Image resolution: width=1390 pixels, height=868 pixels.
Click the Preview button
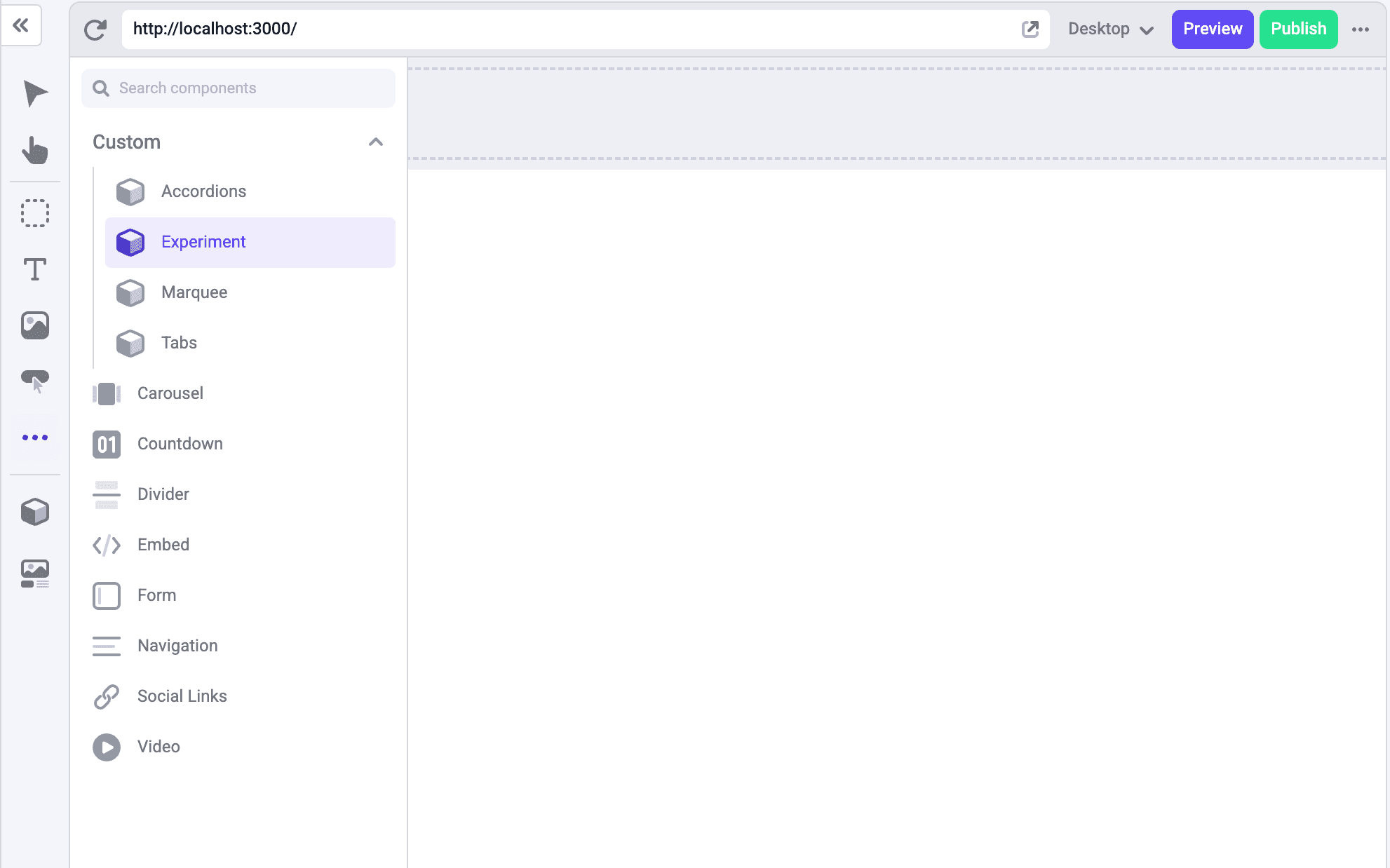point(1212,29)
